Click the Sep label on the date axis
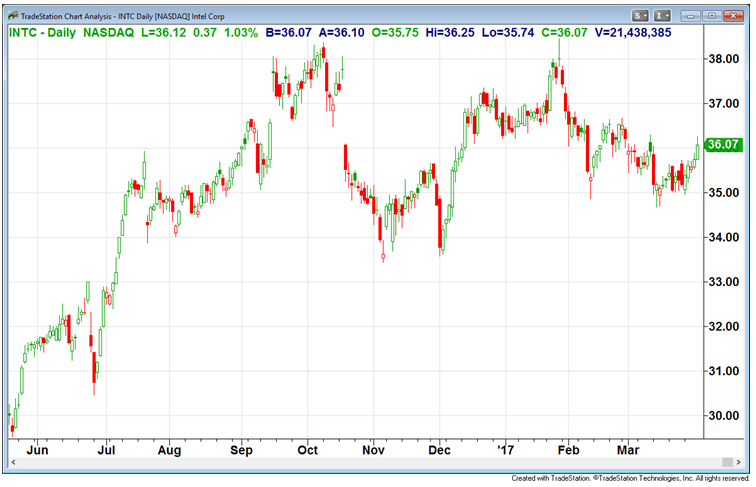This screenshot has height=487, width=756. (241, 450)
